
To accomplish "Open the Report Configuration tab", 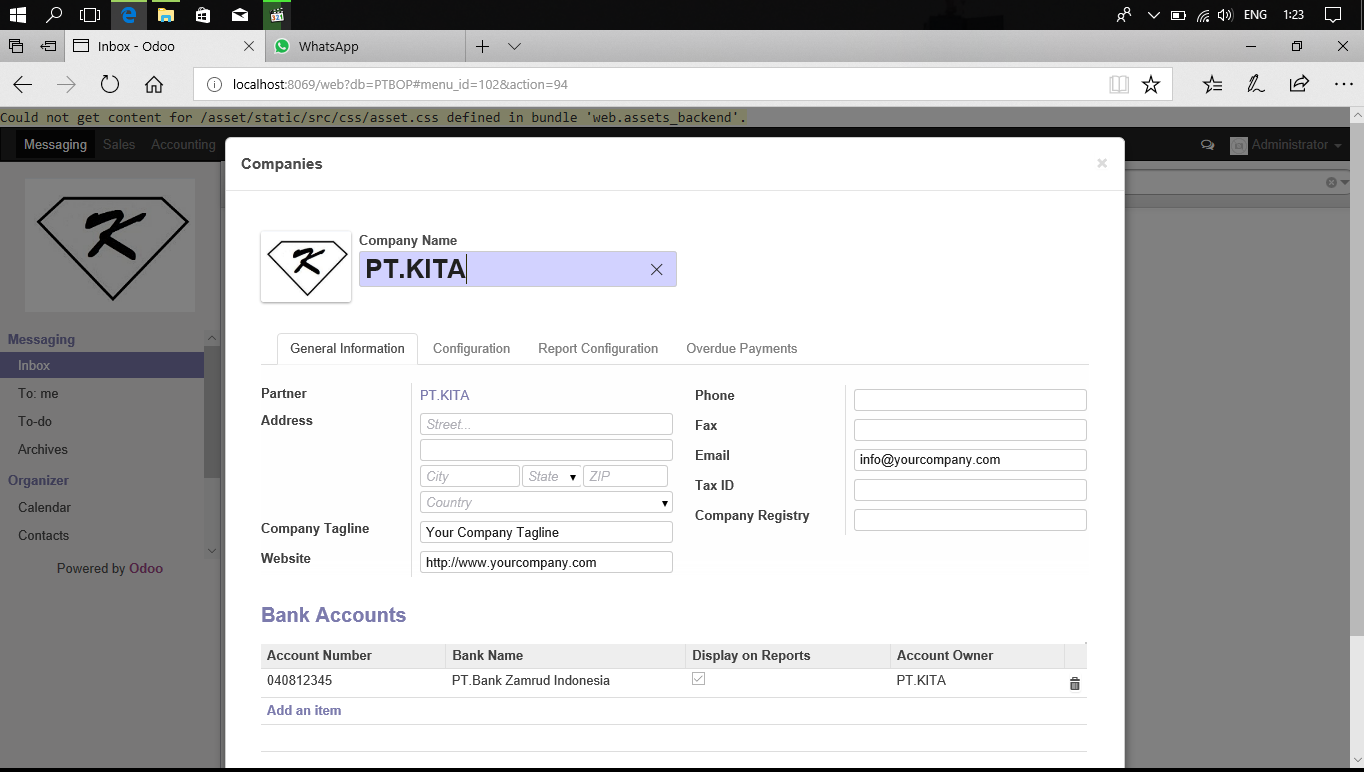I will coord(598,348).
